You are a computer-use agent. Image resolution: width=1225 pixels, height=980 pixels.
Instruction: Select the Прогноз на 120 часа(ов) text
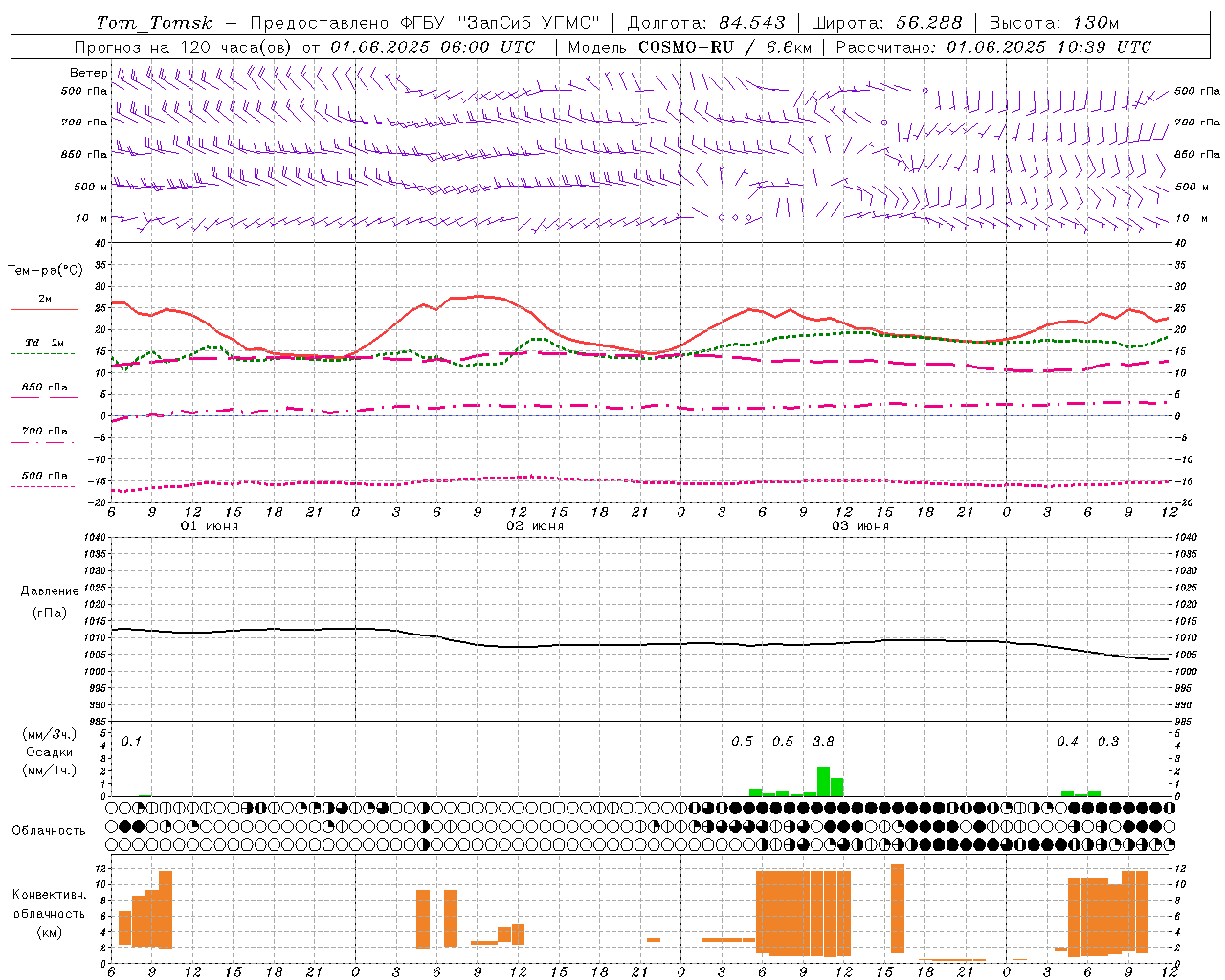pos(184,47)
